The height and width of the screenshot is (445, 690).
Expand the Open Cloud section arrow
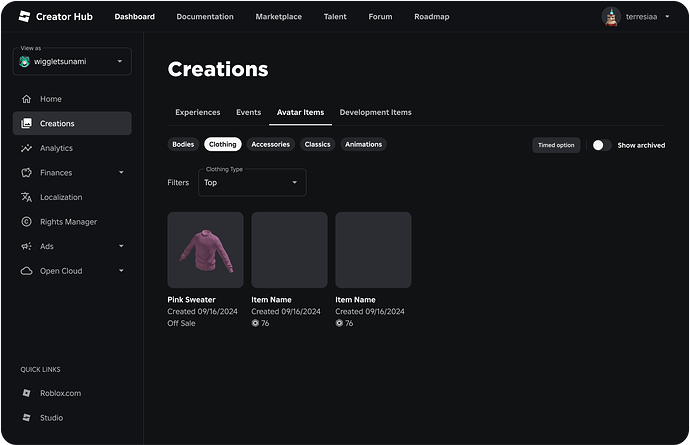[x=121, y=271]
